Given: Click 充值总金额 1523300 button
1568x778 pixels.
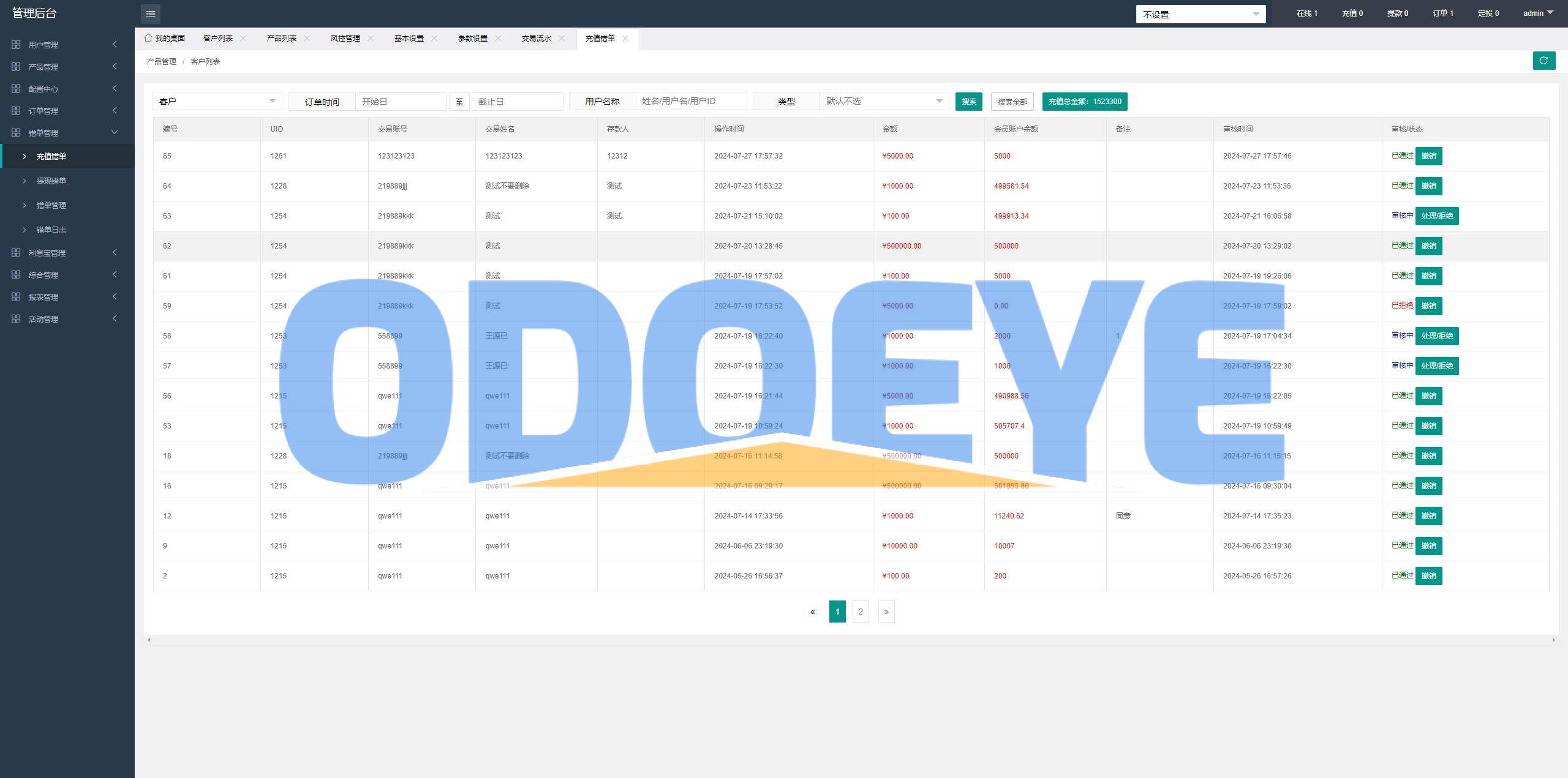Looking at the screenshot, I should coord(1085,101).
